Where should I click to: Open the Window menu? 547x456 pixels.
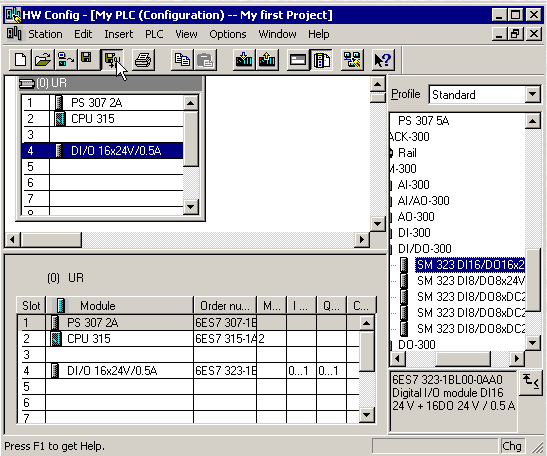click(277, 34)
